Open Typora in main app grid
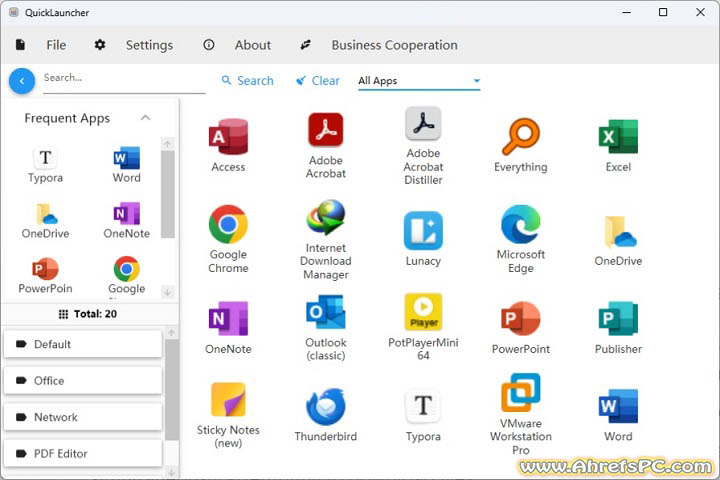This screenshot has width=720, height=480. tap(423, 416)
